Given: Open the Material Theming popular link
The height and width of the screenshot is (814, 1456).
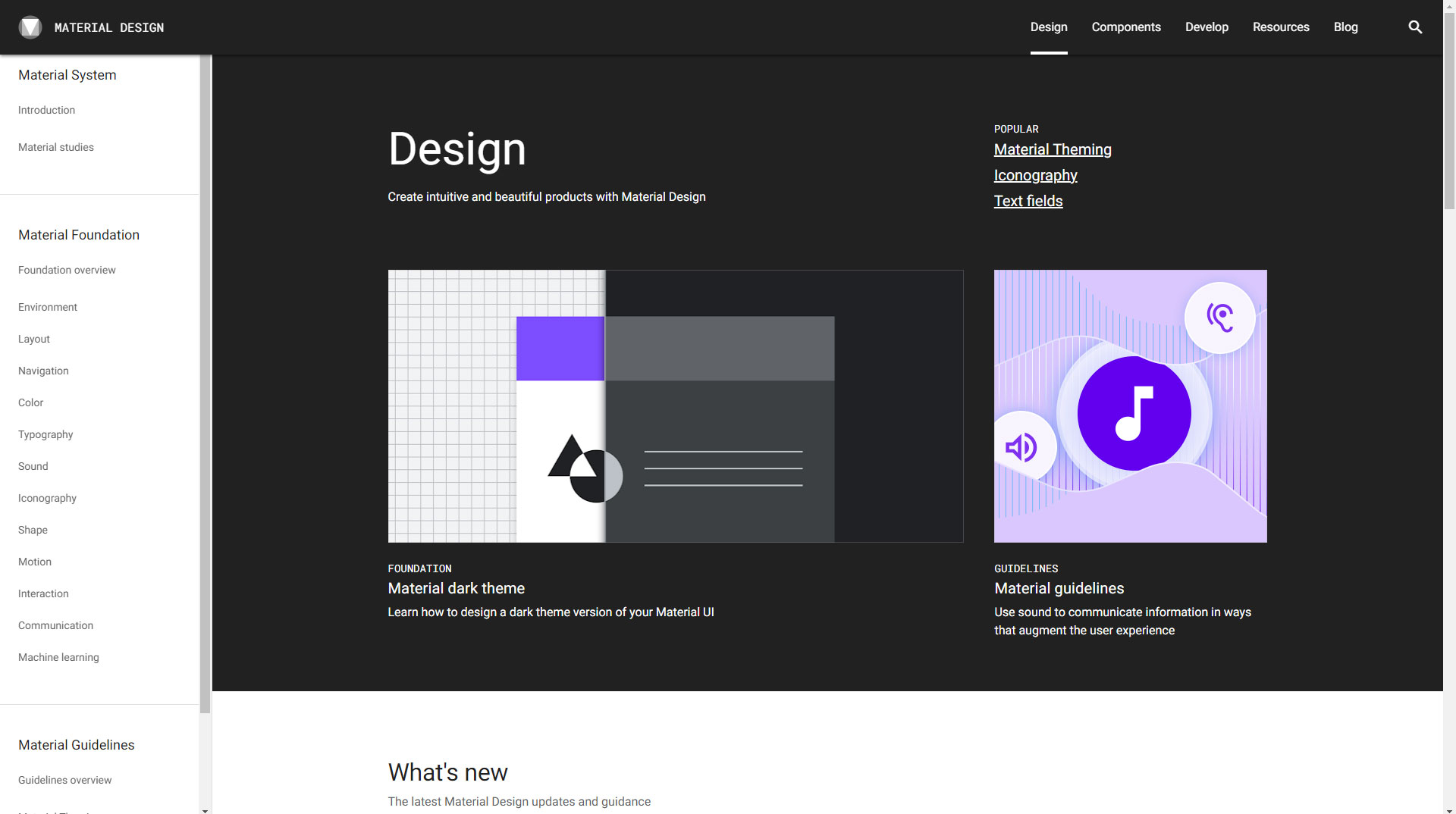Looking at the screenshot, I should (1053, 150).
